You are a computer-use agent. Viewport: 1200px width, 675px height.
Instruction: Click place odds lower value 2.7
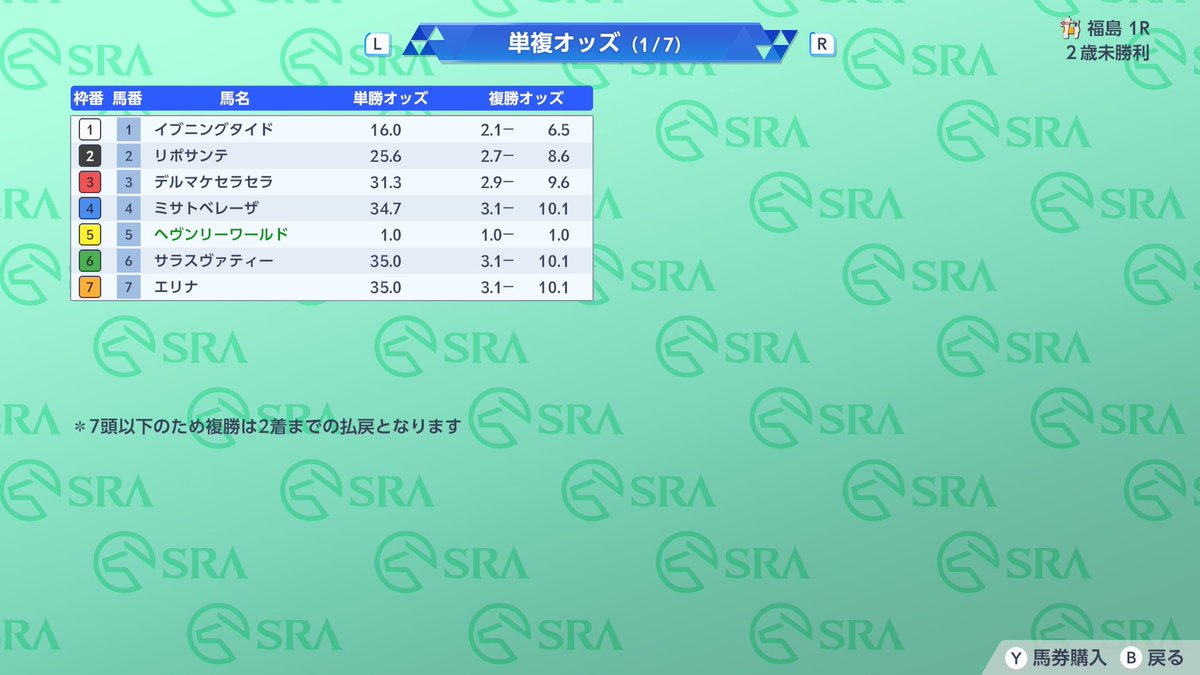(x=490, y=156)
